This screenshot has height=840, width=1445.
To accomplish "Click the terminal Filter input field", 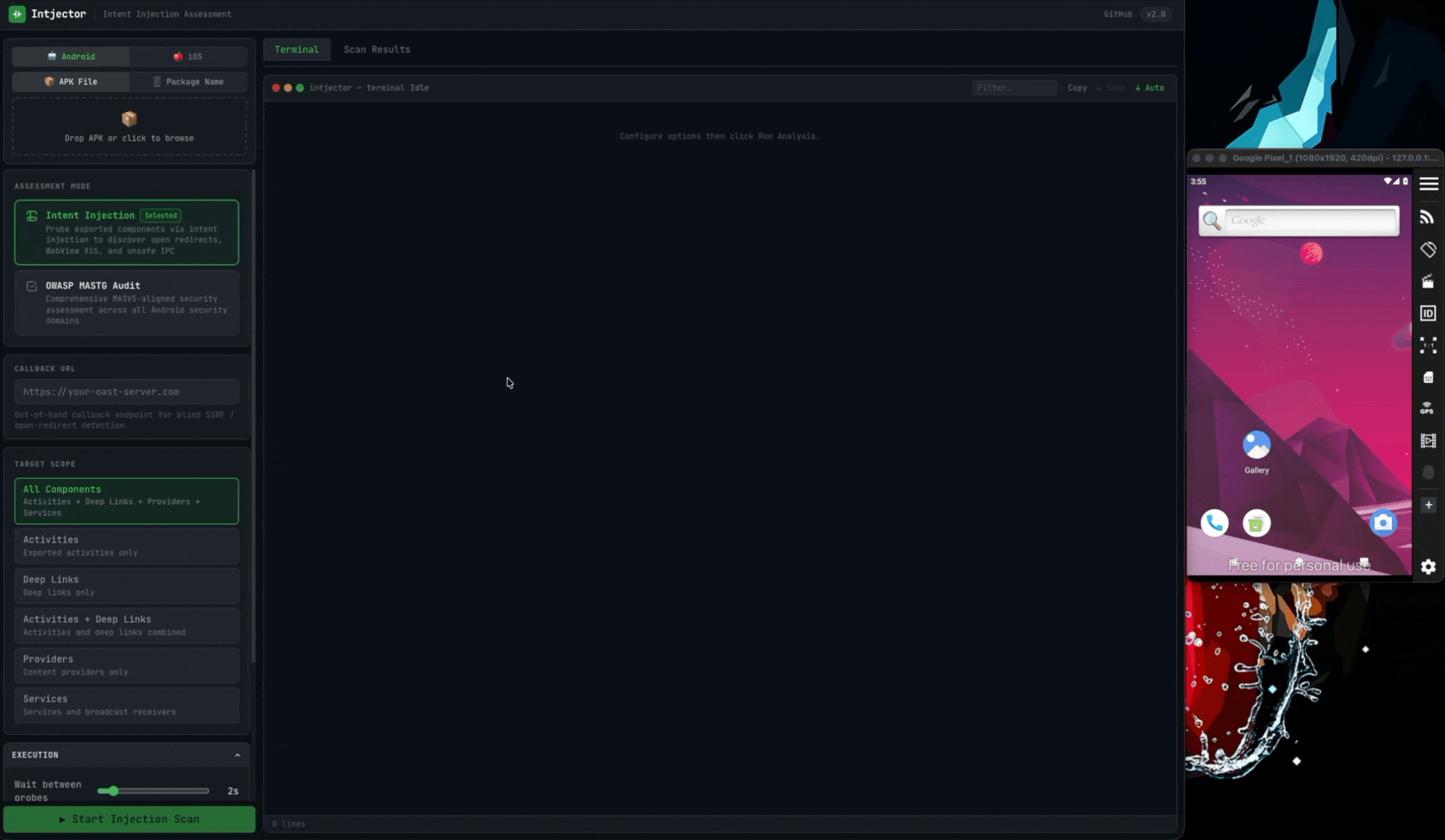I will tap(1013, 87).
